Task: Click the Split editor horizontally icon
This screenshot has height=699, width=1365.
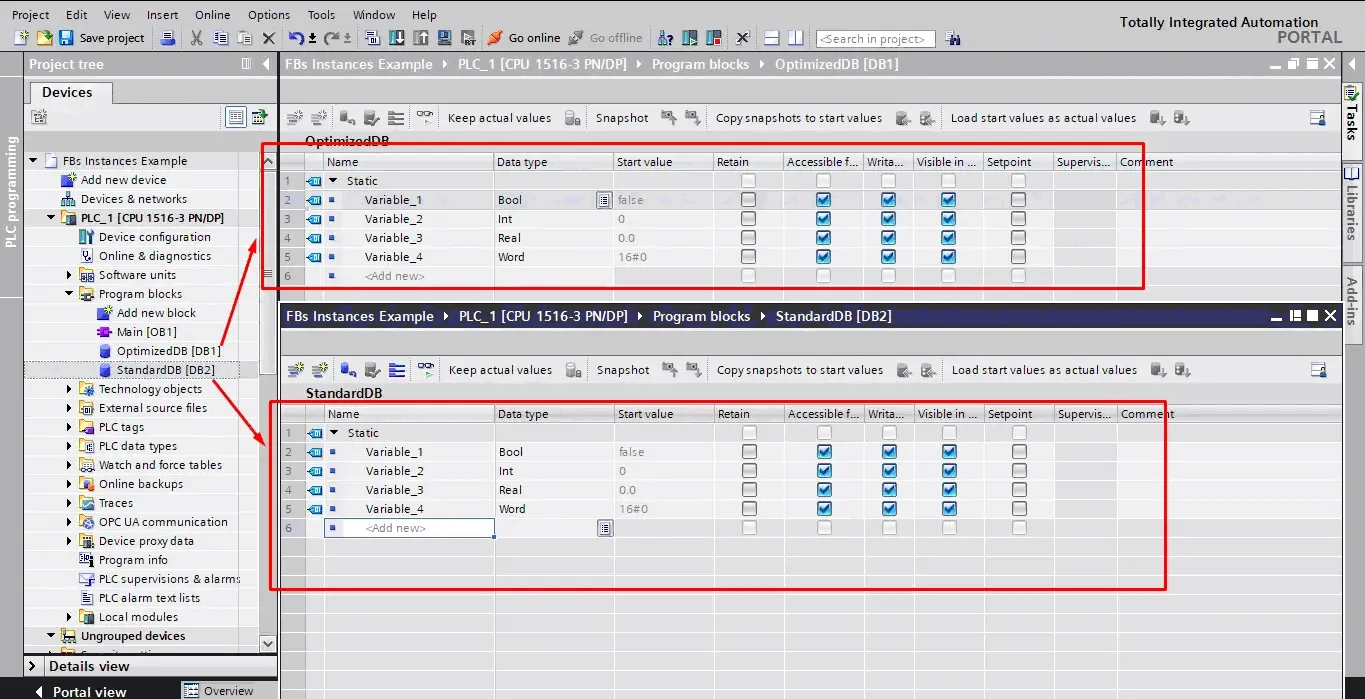Action: point(771,38)
